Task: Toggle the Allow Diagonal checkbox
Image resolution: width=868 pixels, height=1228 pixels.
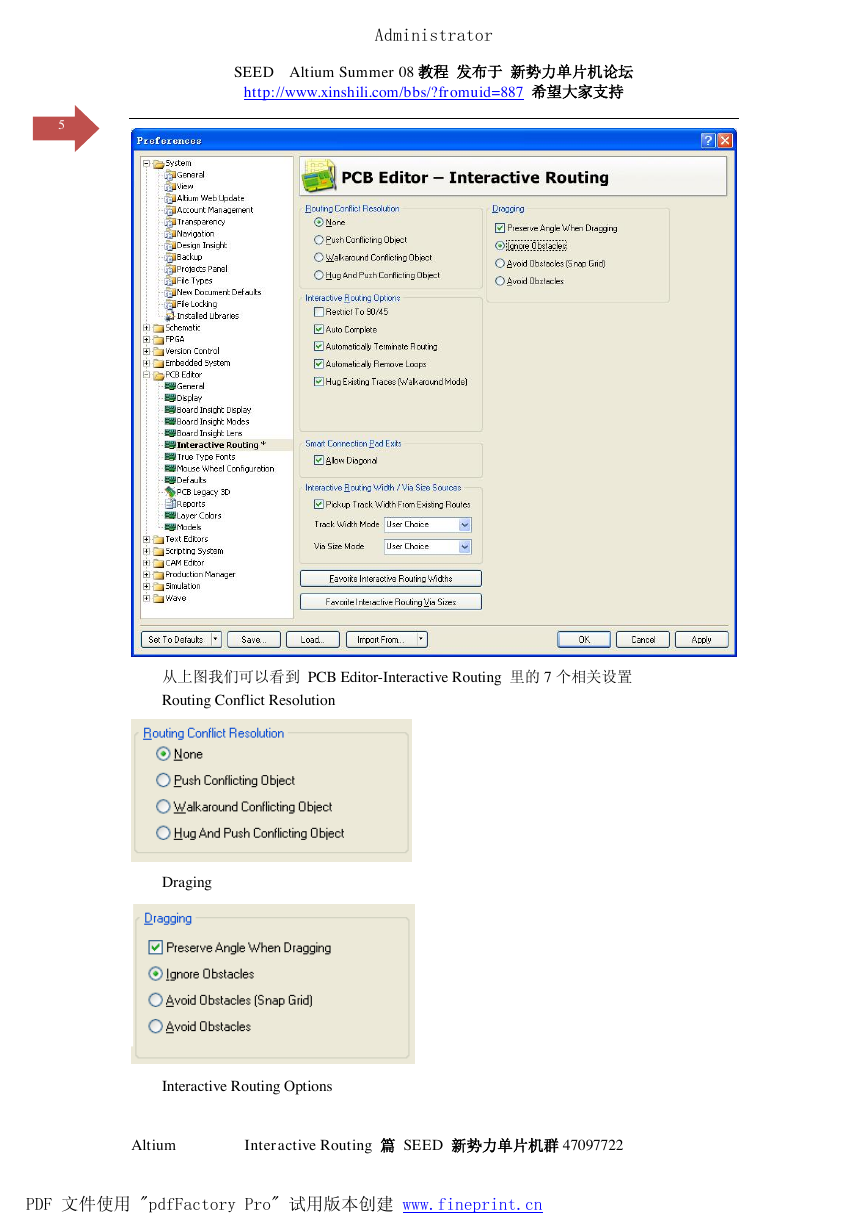Action: click(319, 461)
